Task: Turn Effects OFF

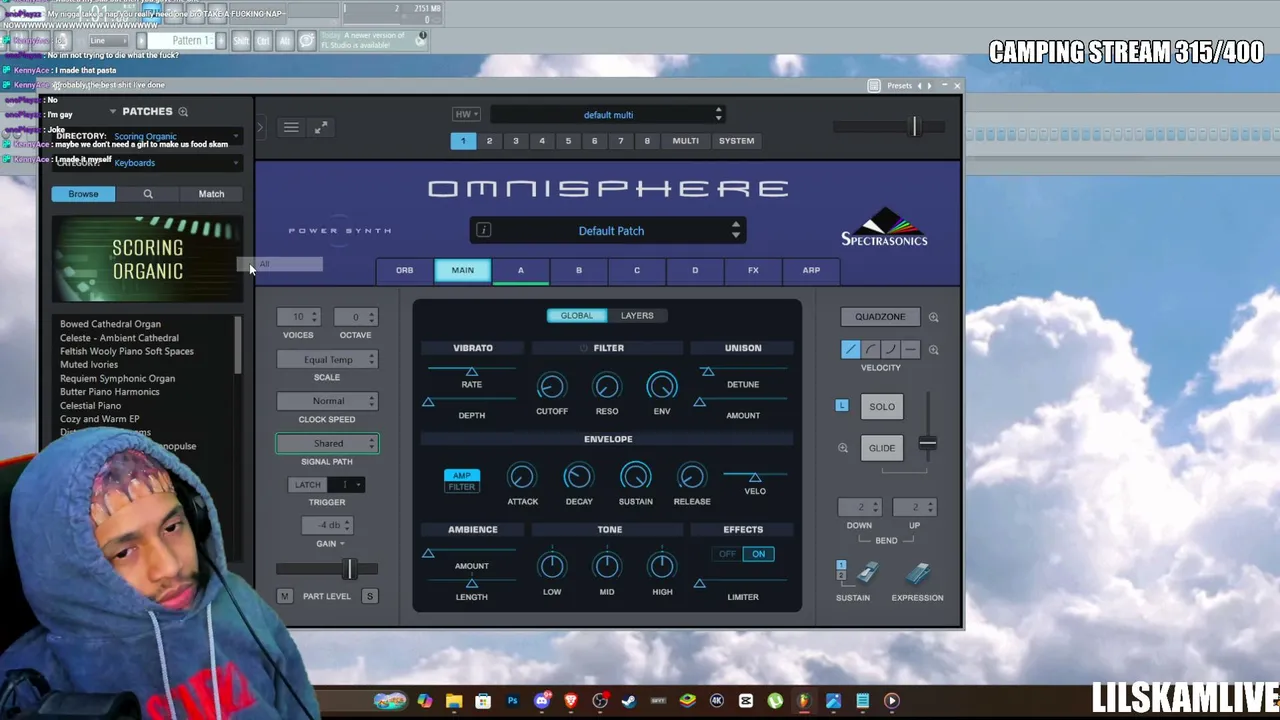Action: (728, 554)
